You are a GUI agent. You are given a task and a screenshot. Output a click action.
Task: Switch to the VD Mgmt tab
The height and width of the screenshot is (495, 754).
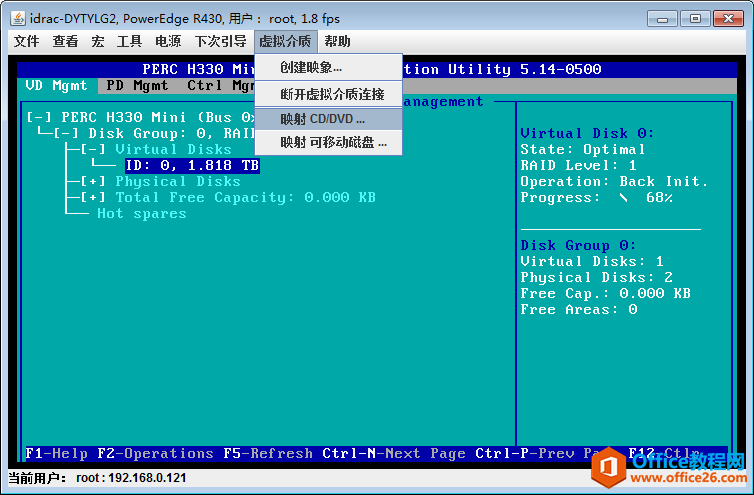[x=57, y=86]
